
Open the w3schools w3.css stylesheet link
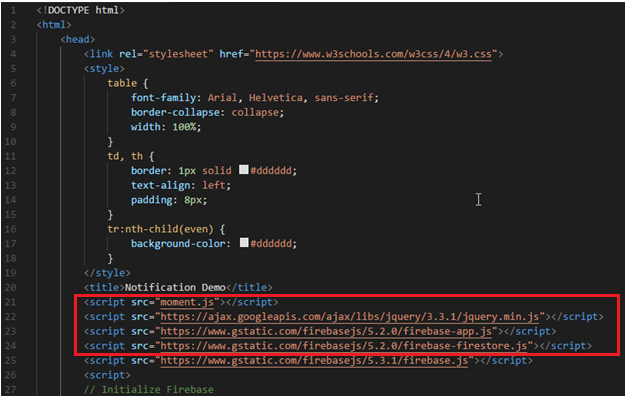(373, 54)
